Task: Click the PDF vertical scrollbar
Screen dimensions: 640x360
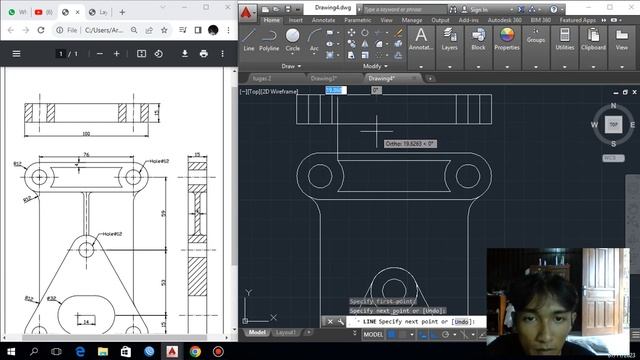Action: [234, 176]
